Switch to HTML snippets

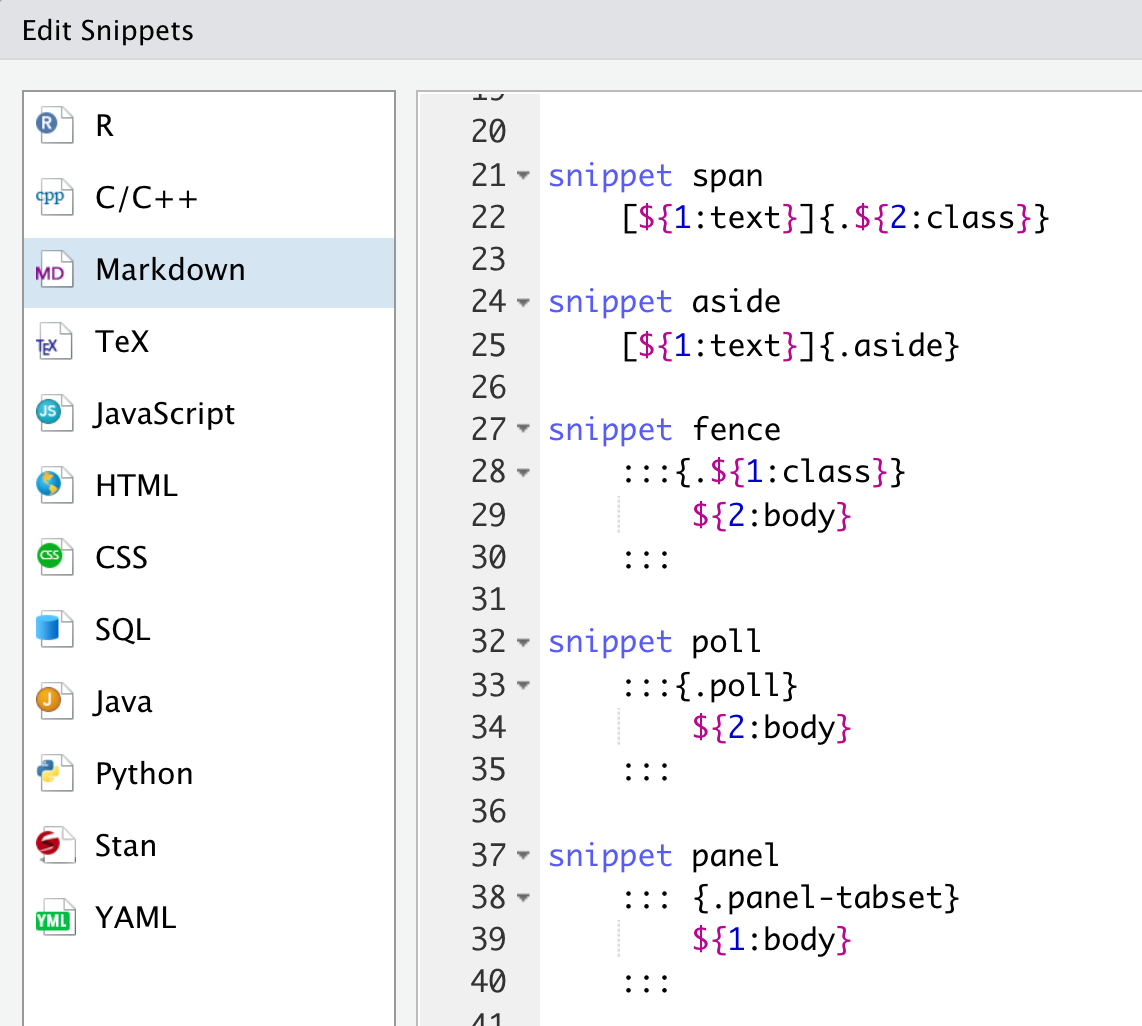point(209,485)
